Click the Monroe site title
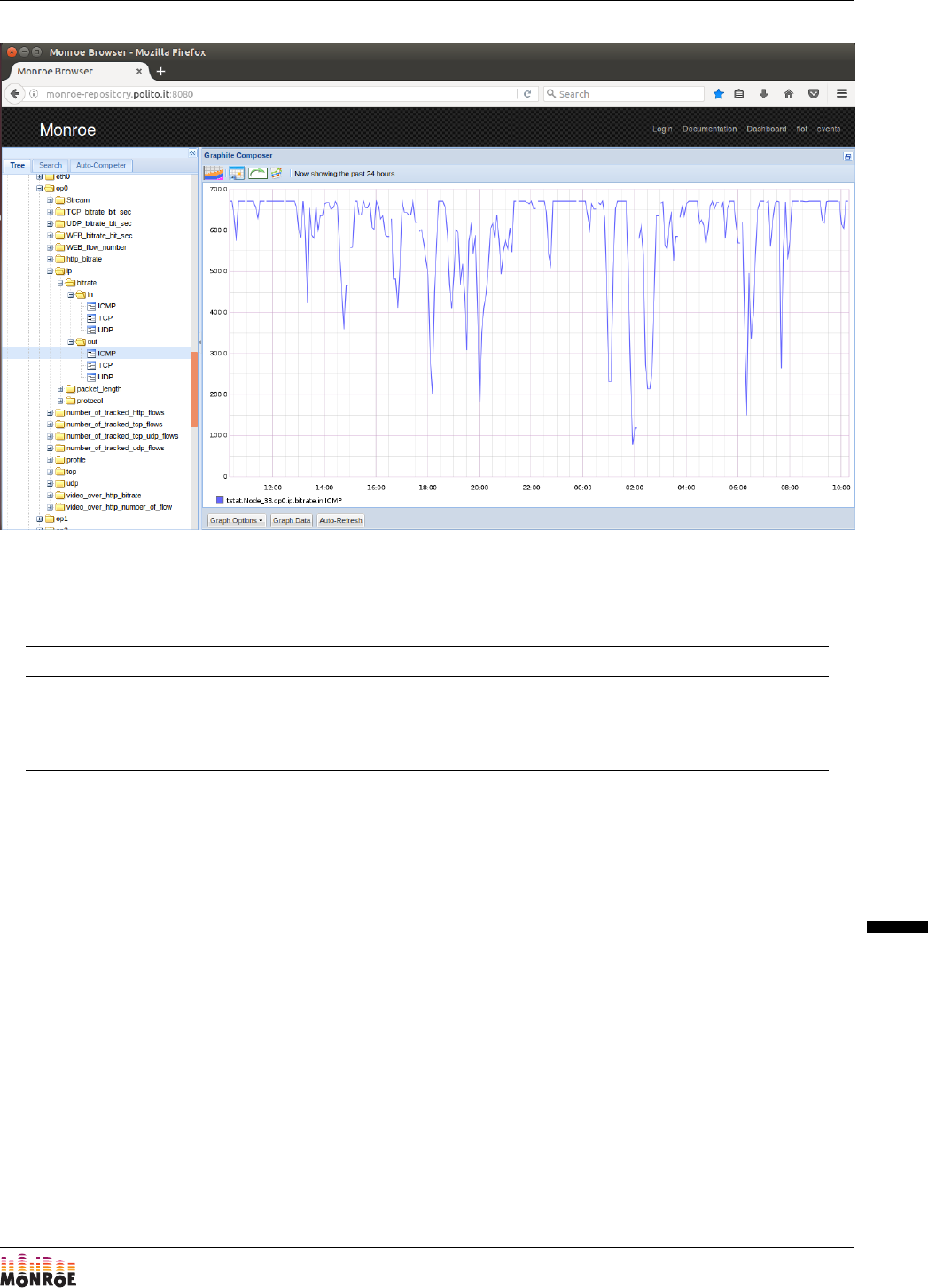928x1288 pixels. pyautogui.click(x=67, y=129)
